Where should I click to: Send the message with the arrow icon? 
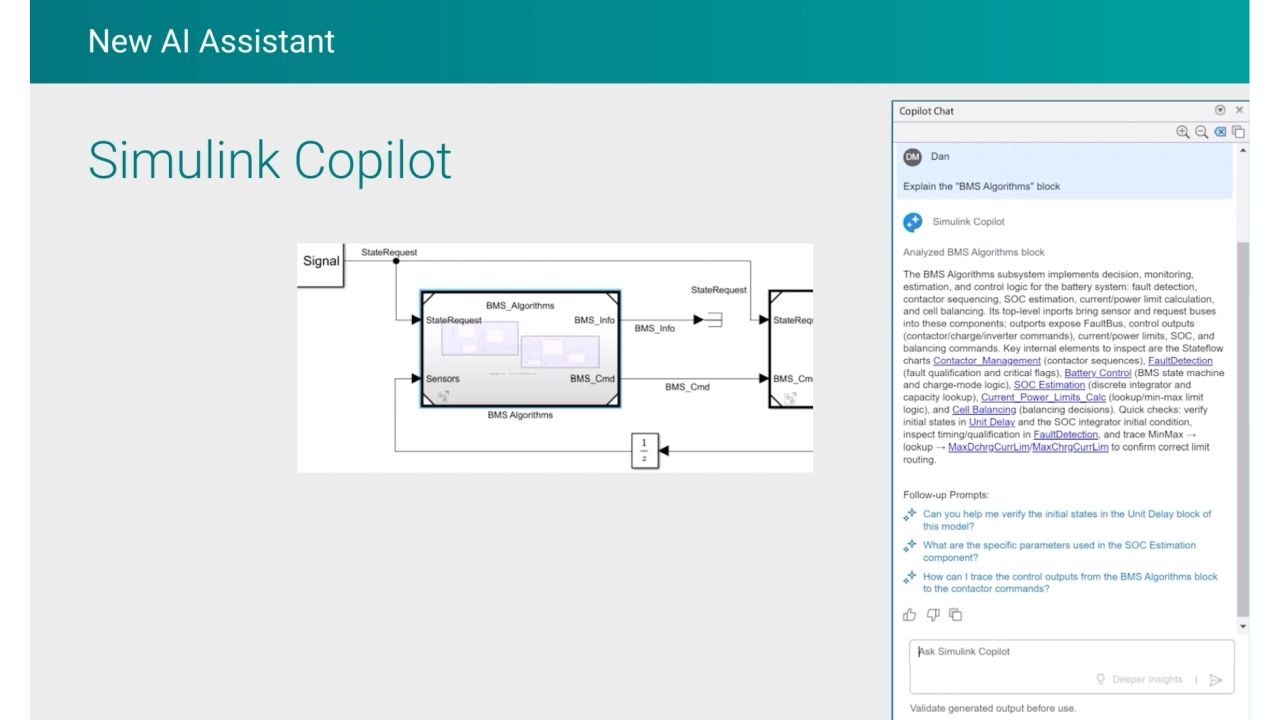(1216, 680)
